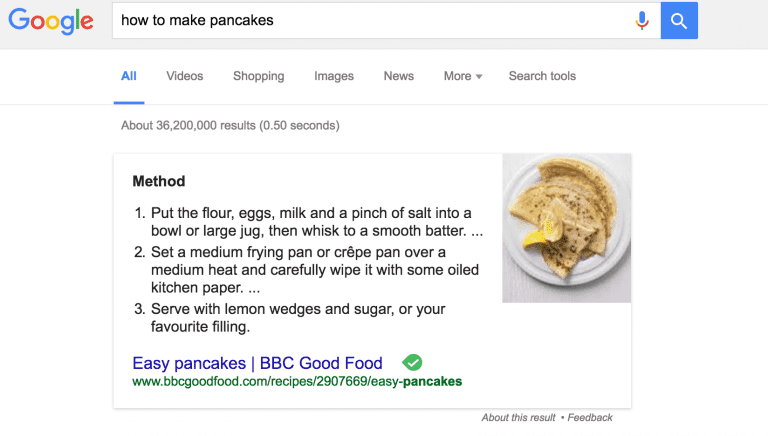Click the Google logo
The width and height of the screenshot is (768, 436).
(51, 21)
